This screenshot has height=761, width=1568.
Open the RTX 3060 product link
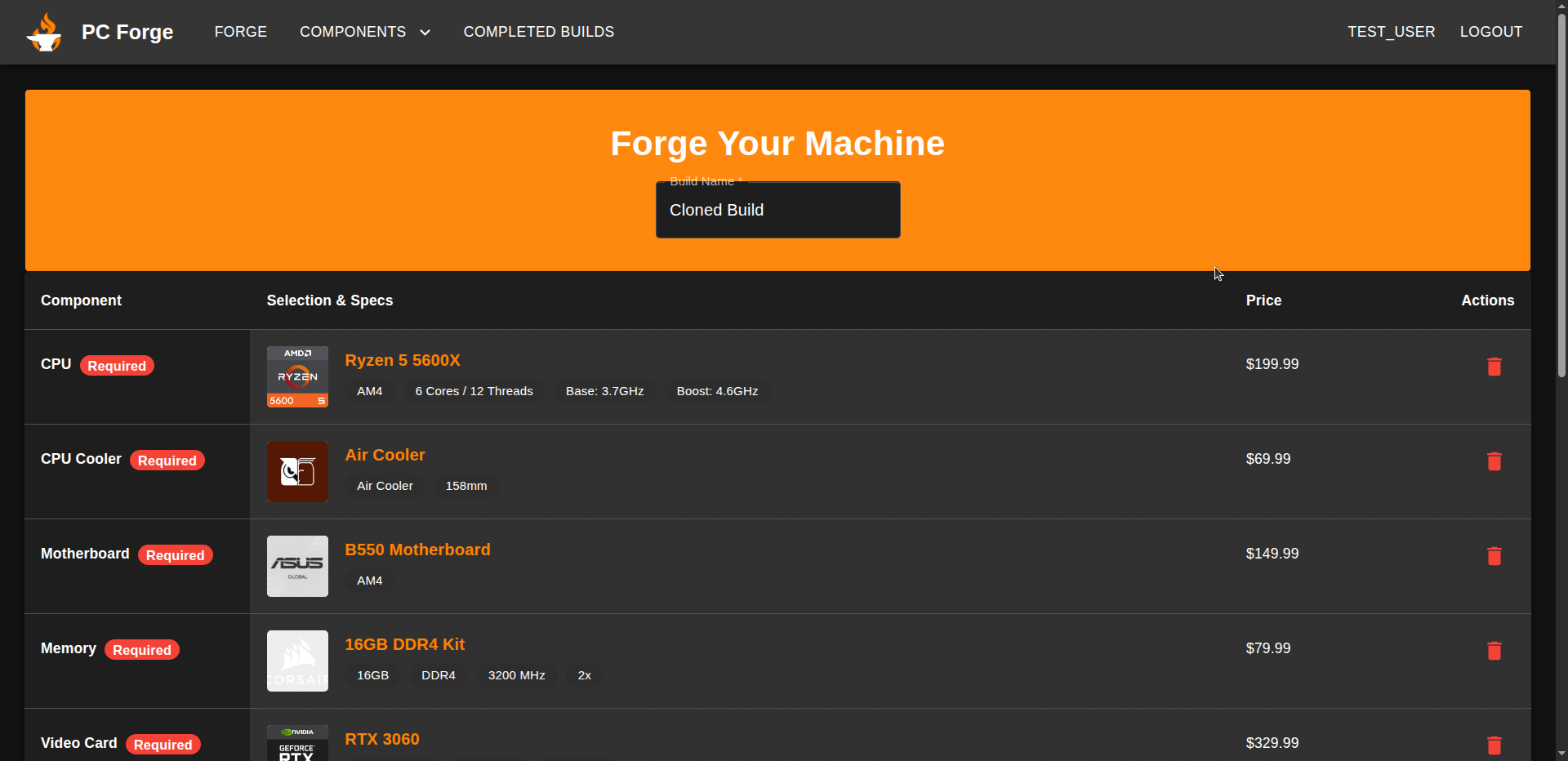[x=381, y=739]
